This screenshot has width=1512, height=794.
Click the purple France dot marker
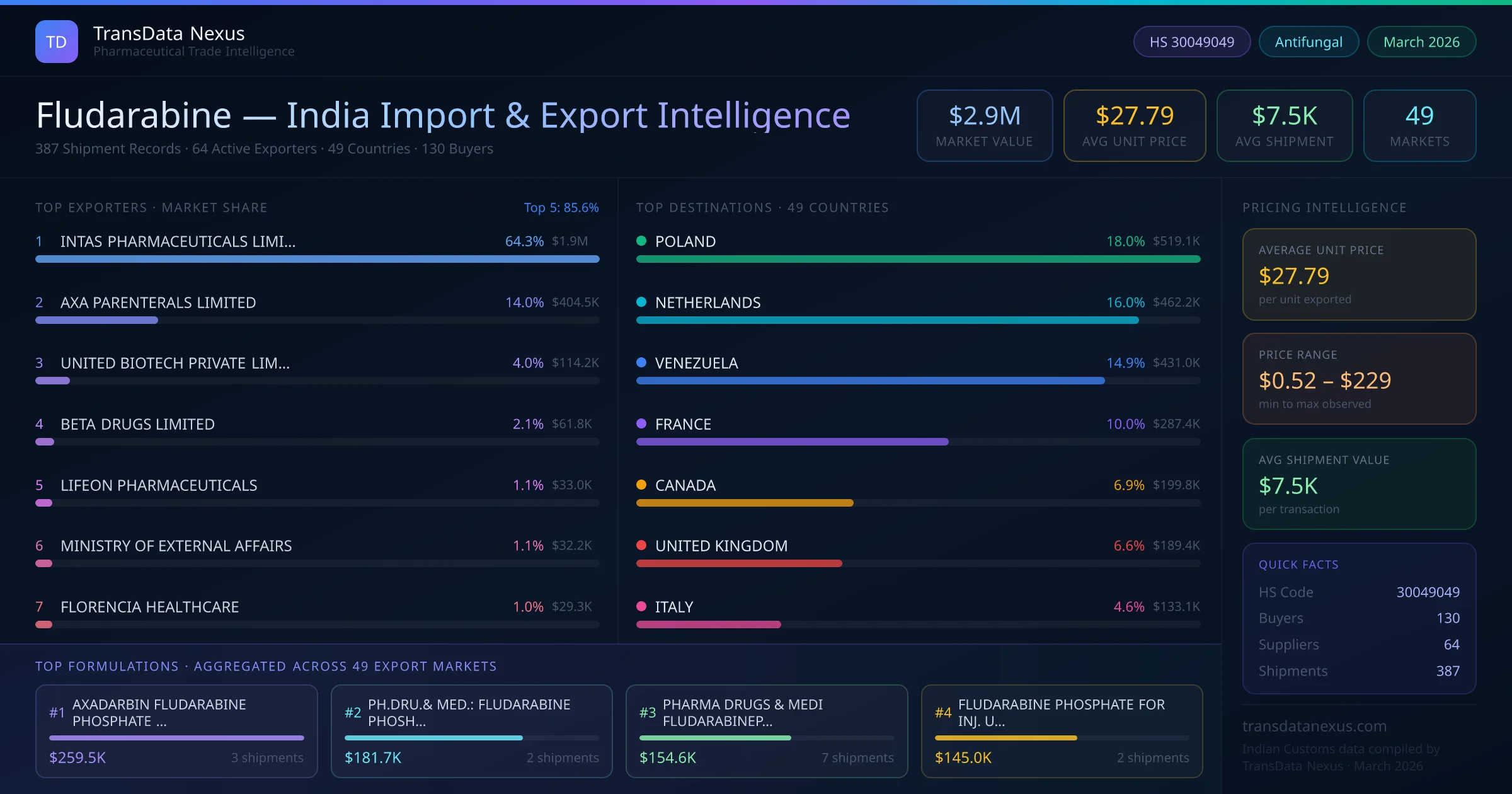click(x=641, y=423)
